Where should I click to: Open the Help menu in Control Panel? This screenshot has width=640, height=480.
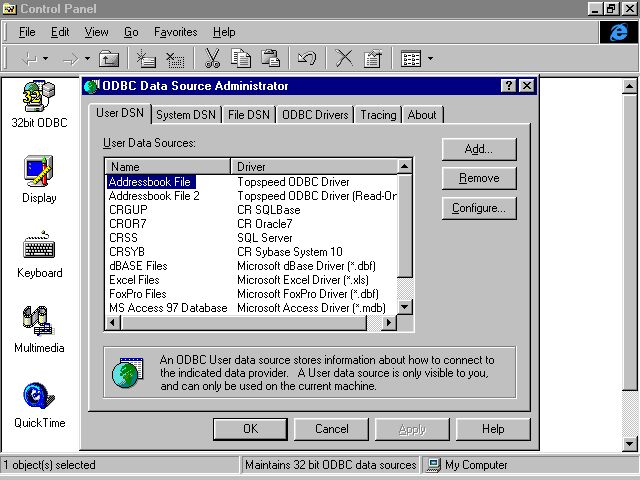224,32
